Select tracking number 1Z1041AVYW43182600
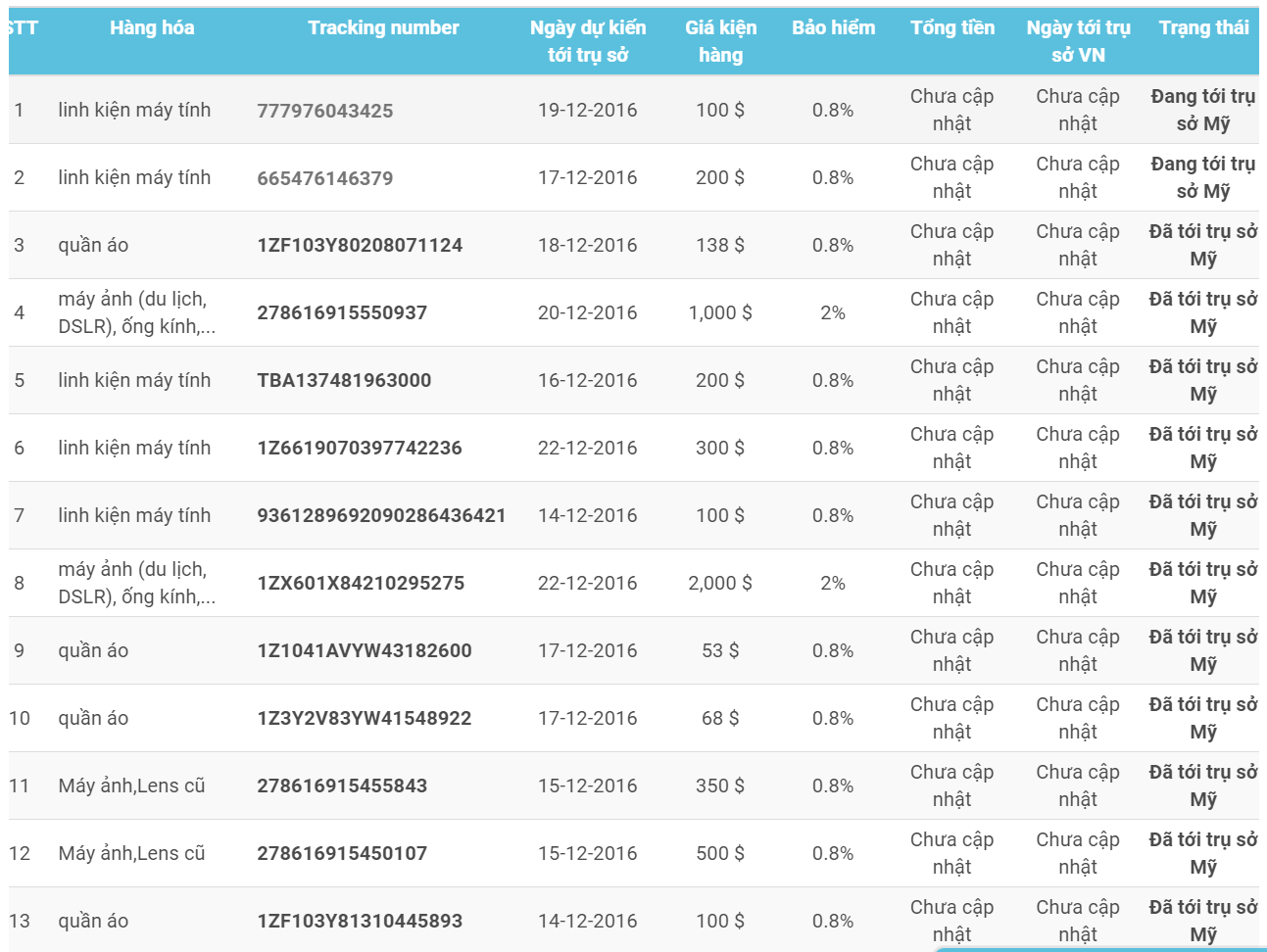The image size is (1267, 952). [365, 650]
